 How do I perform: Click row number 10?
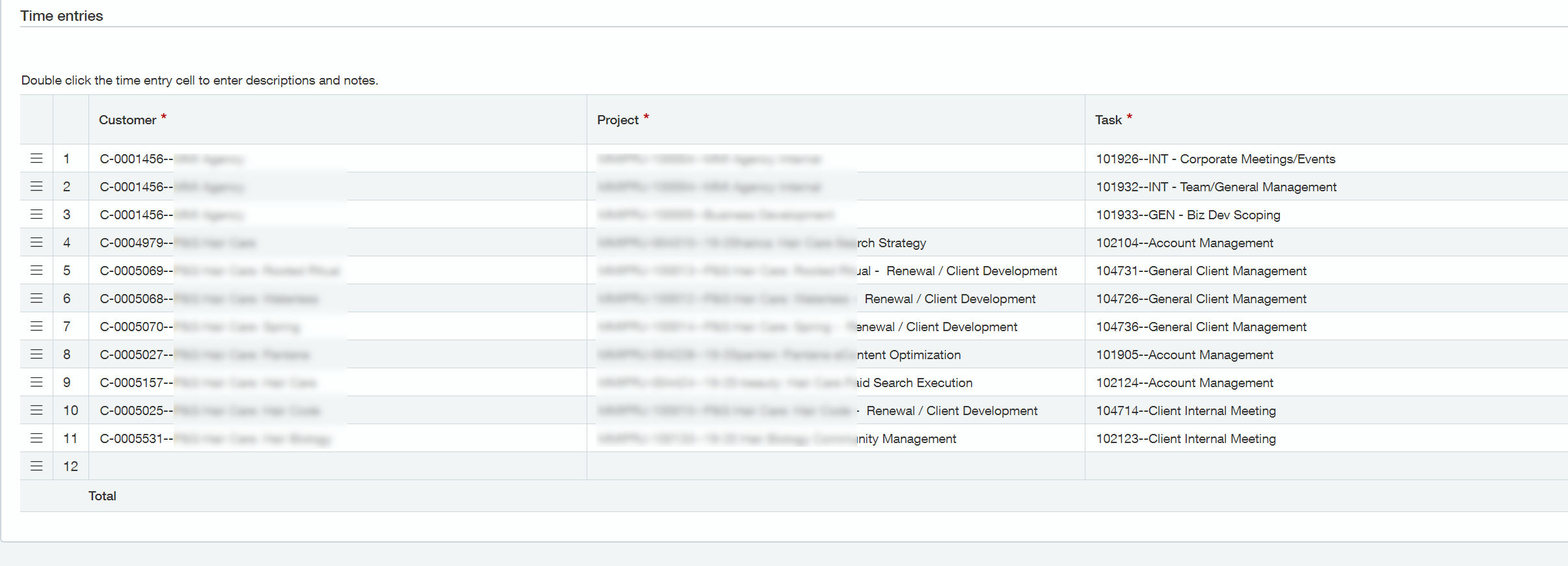click(70, 411)
